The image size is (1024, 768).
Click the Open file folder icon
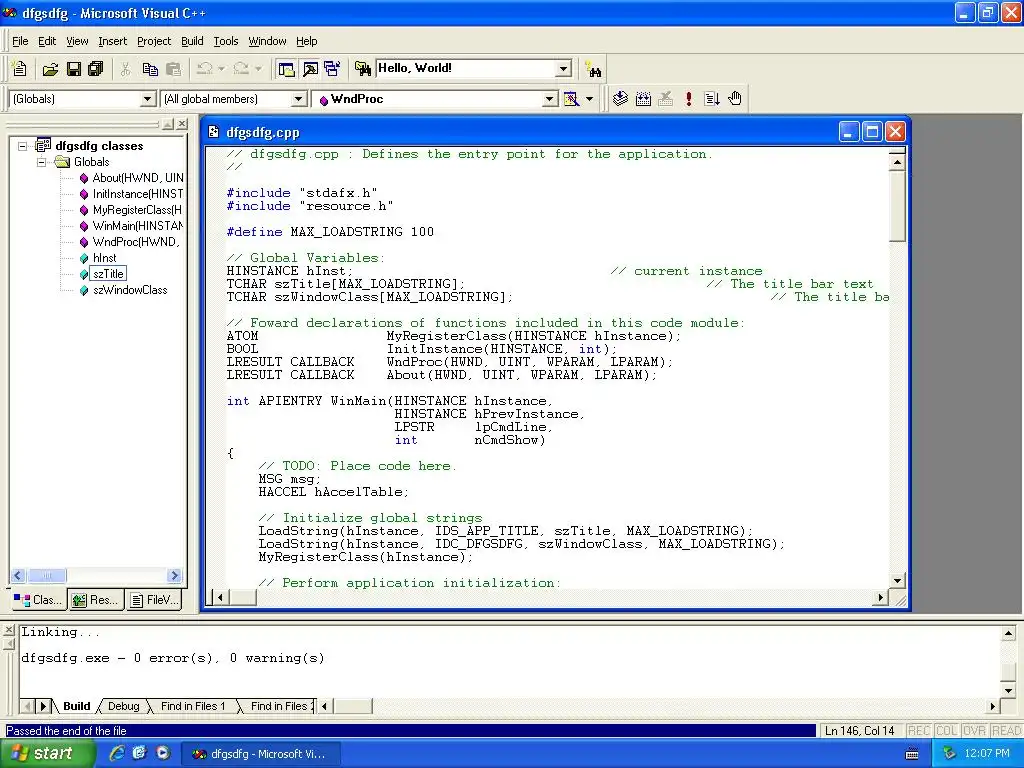coord(50,69)
